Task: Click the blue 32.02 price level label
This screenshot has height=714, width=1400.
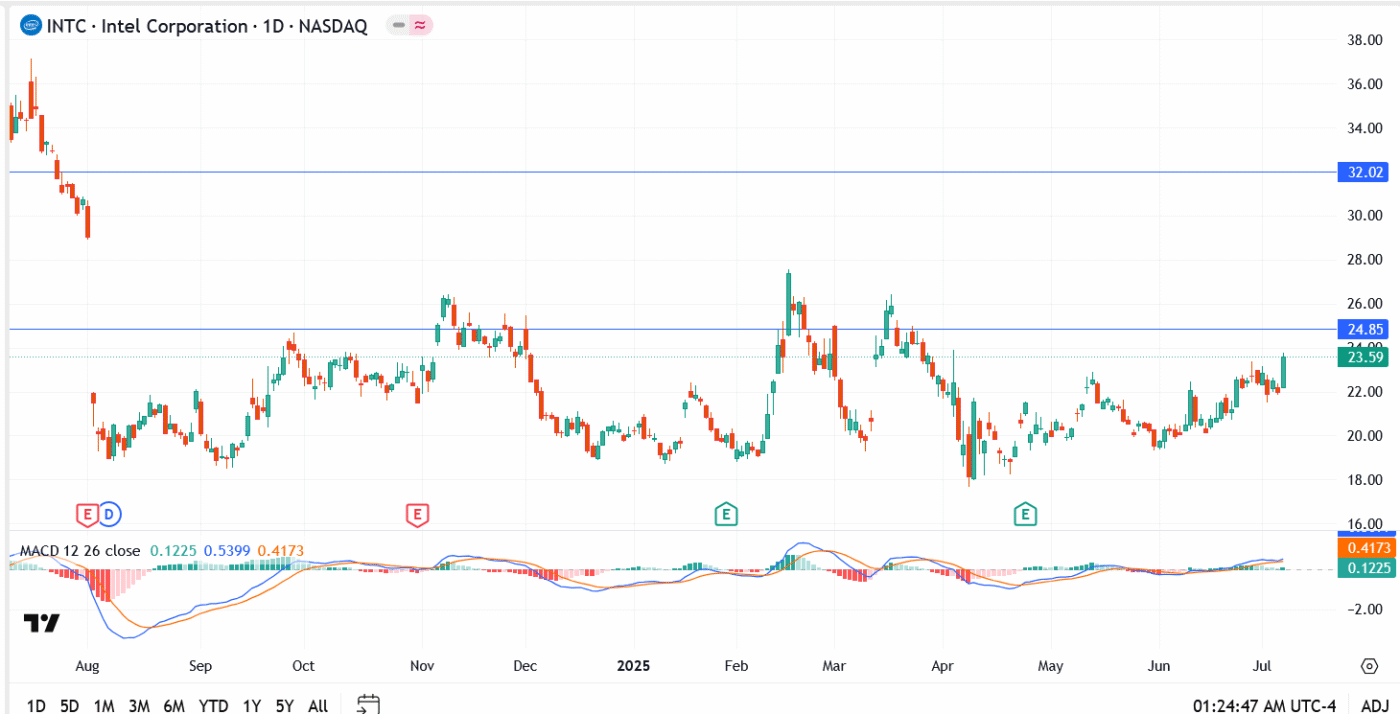Action: (1363, 172)
